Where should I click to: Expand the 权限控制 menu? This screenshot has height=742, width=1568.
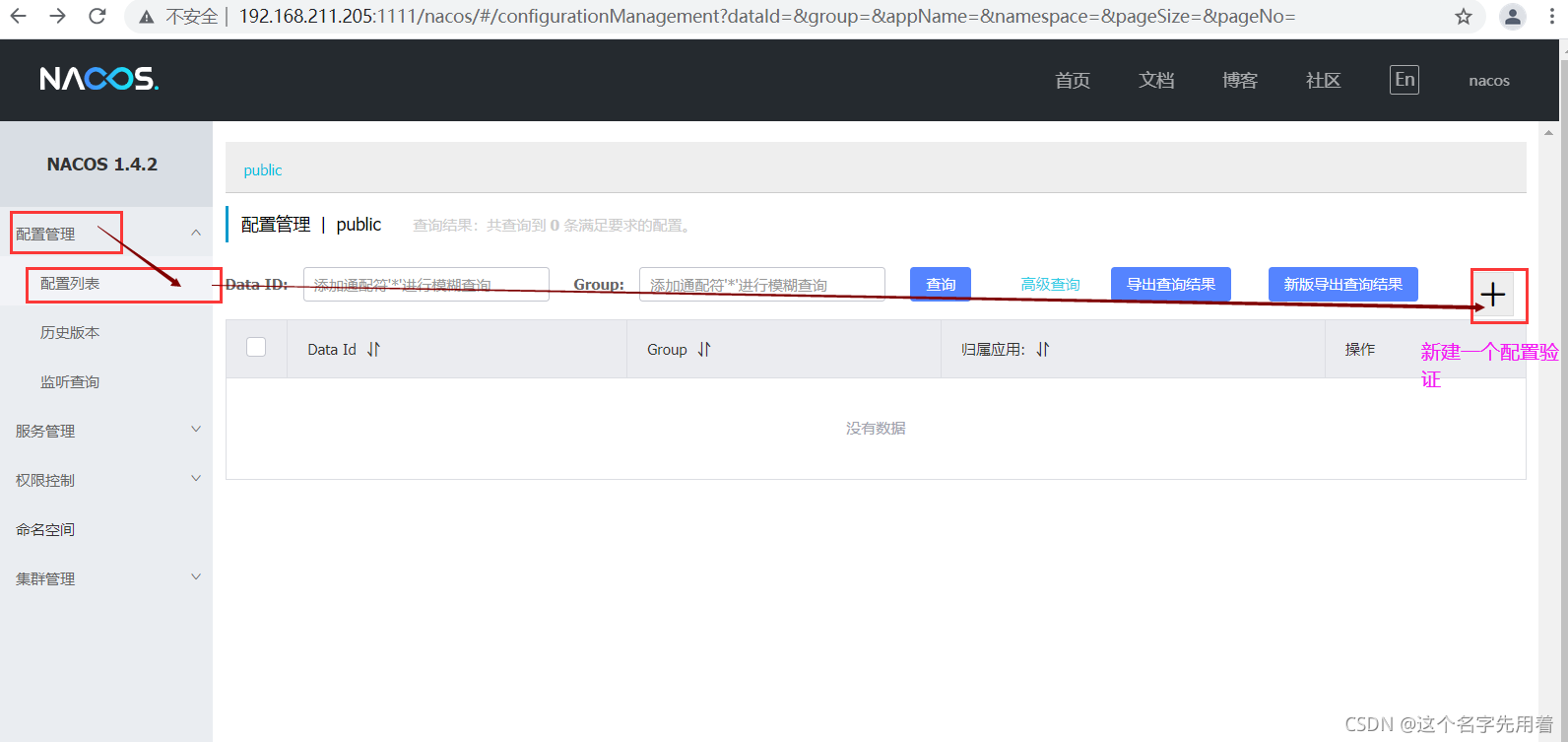106,480
